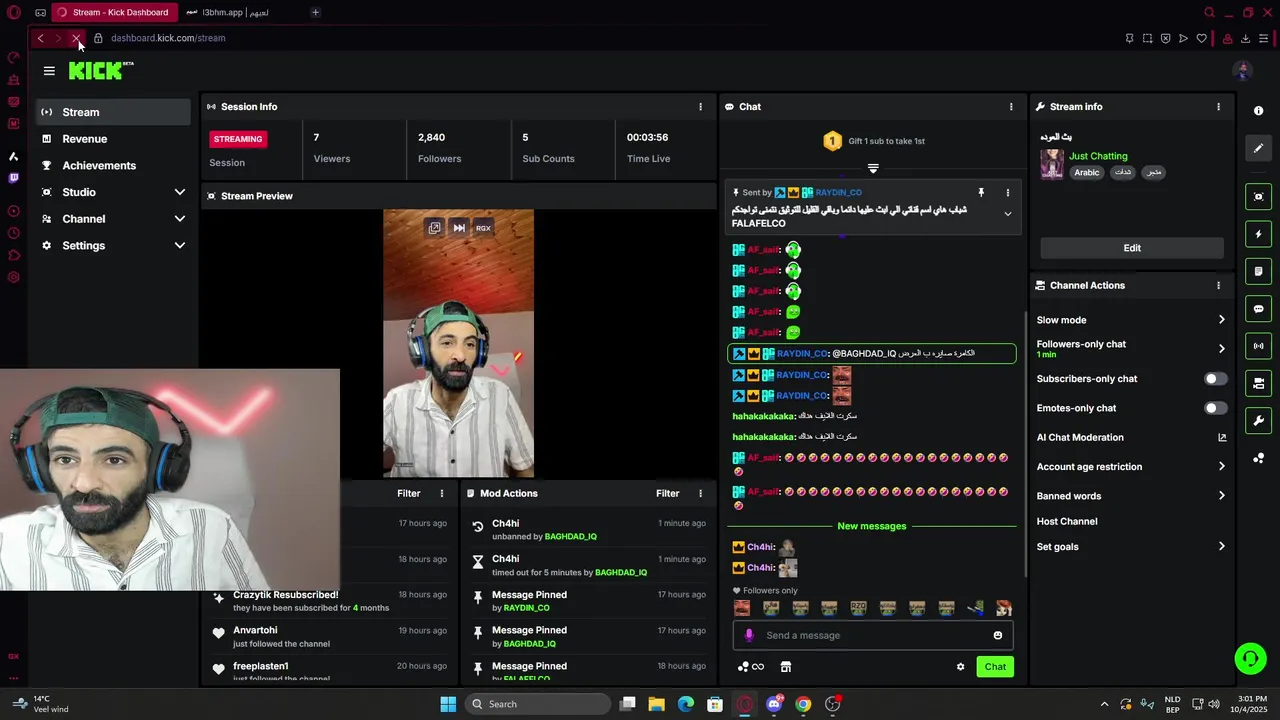Open the emoji picker in message box

(x=998, y=635)
